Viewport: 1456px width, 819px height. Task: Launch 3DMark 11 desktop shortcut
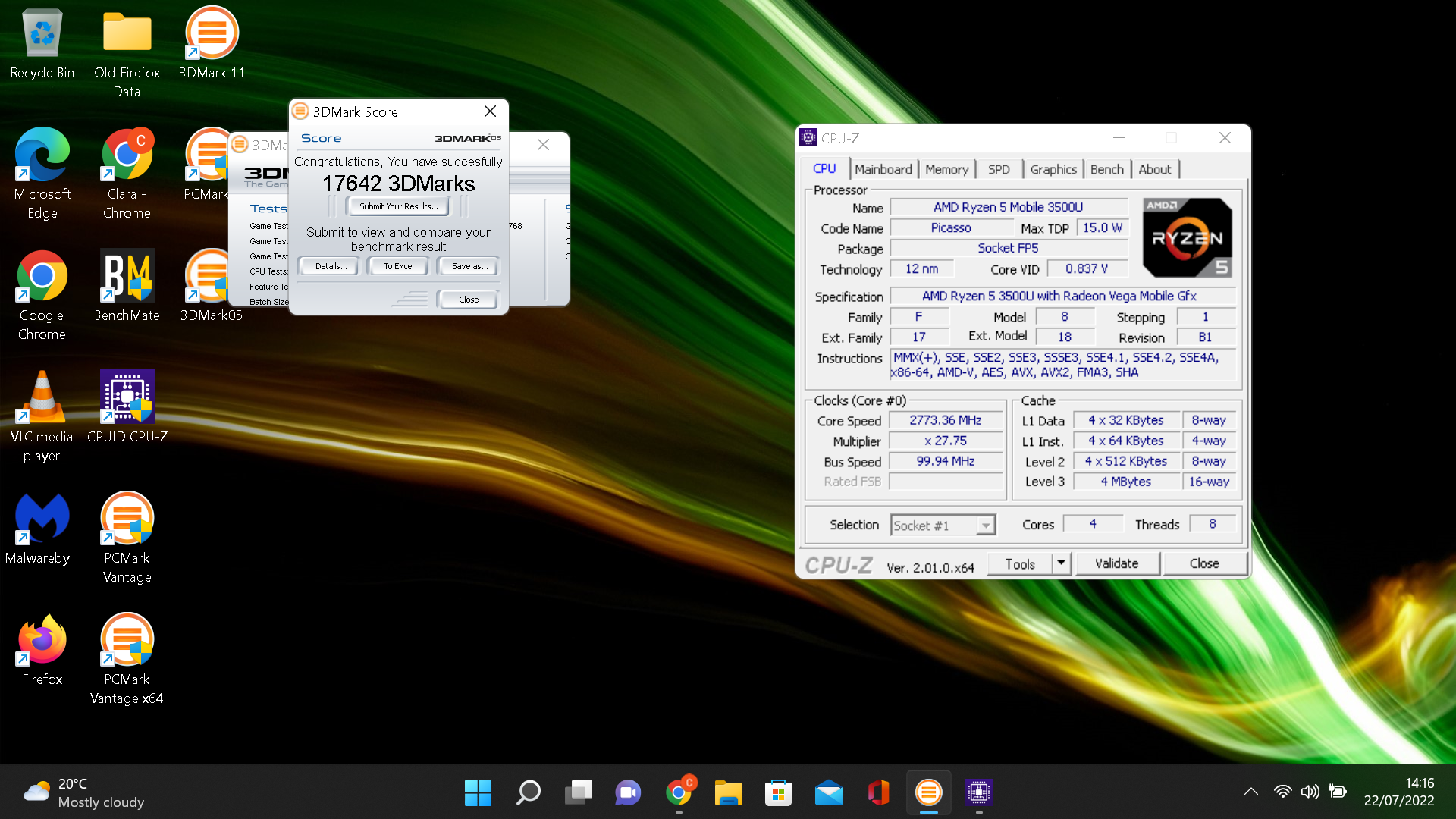tap(212, 44)
